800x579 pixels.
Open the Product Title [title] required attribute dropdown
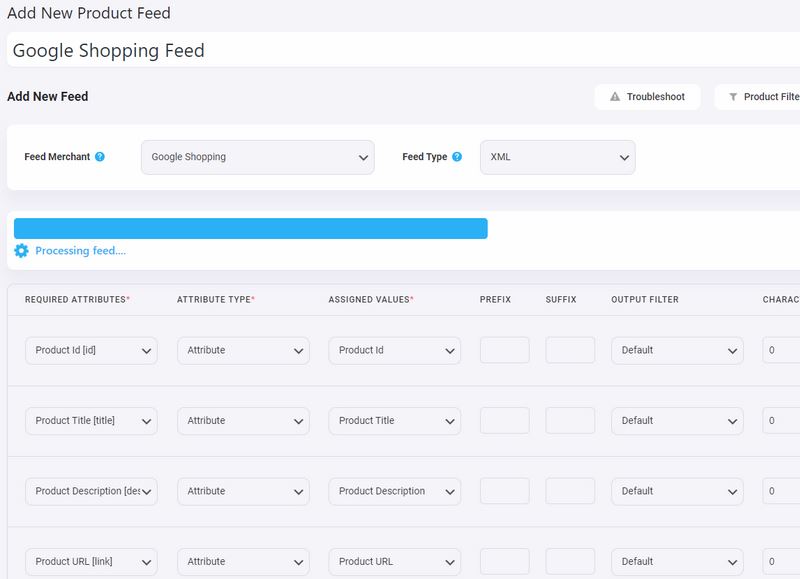point(91,421)
